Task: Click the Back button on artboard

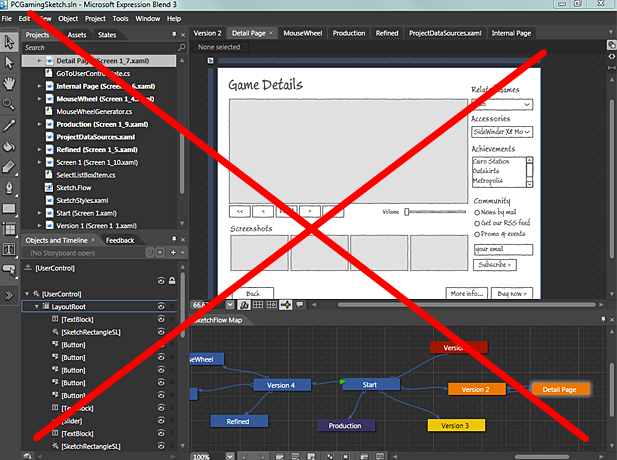Action: 253,294
